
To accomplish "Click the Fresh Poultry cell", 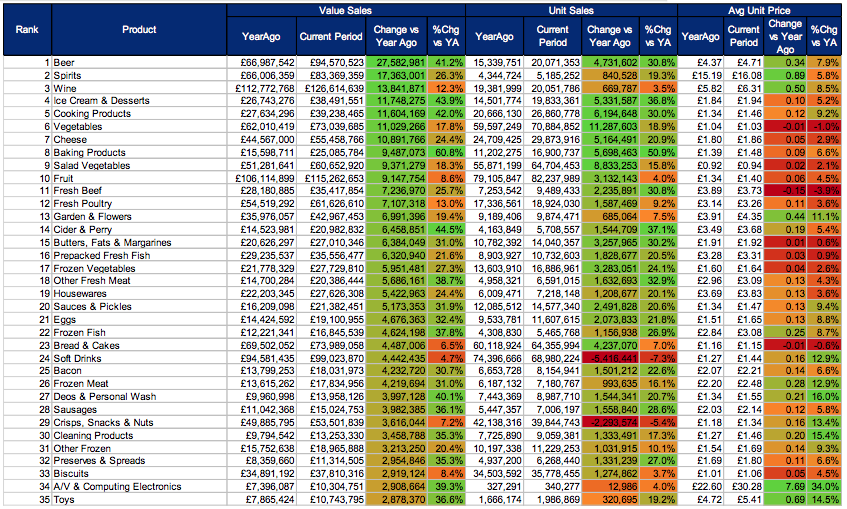I will 139,204.
